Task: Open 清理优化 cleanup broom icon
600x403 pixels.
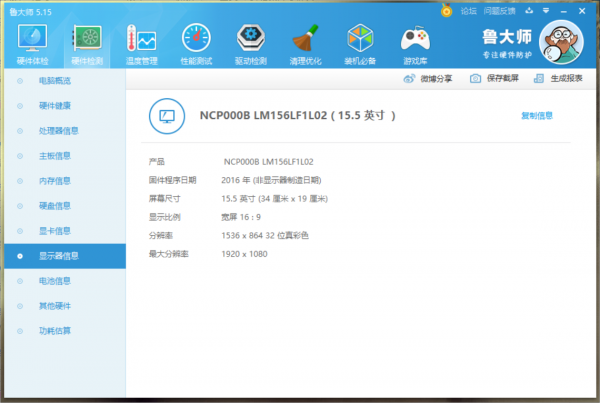Action: (305, 44)
